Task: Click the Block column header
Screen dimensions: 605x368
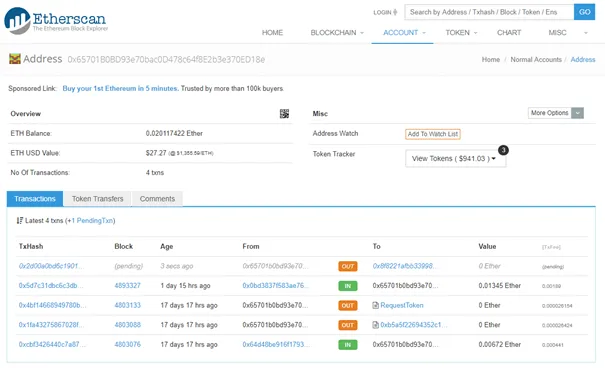Action: point(123,246)
